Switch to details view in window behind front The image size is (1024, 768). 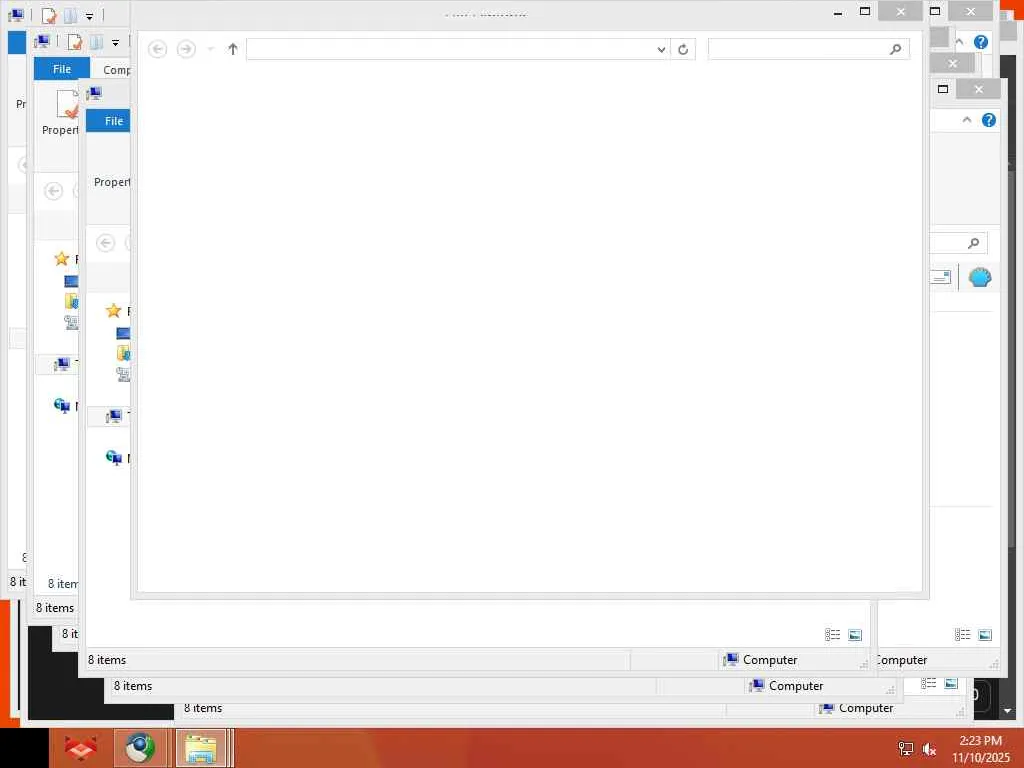(x=832, y=635)
